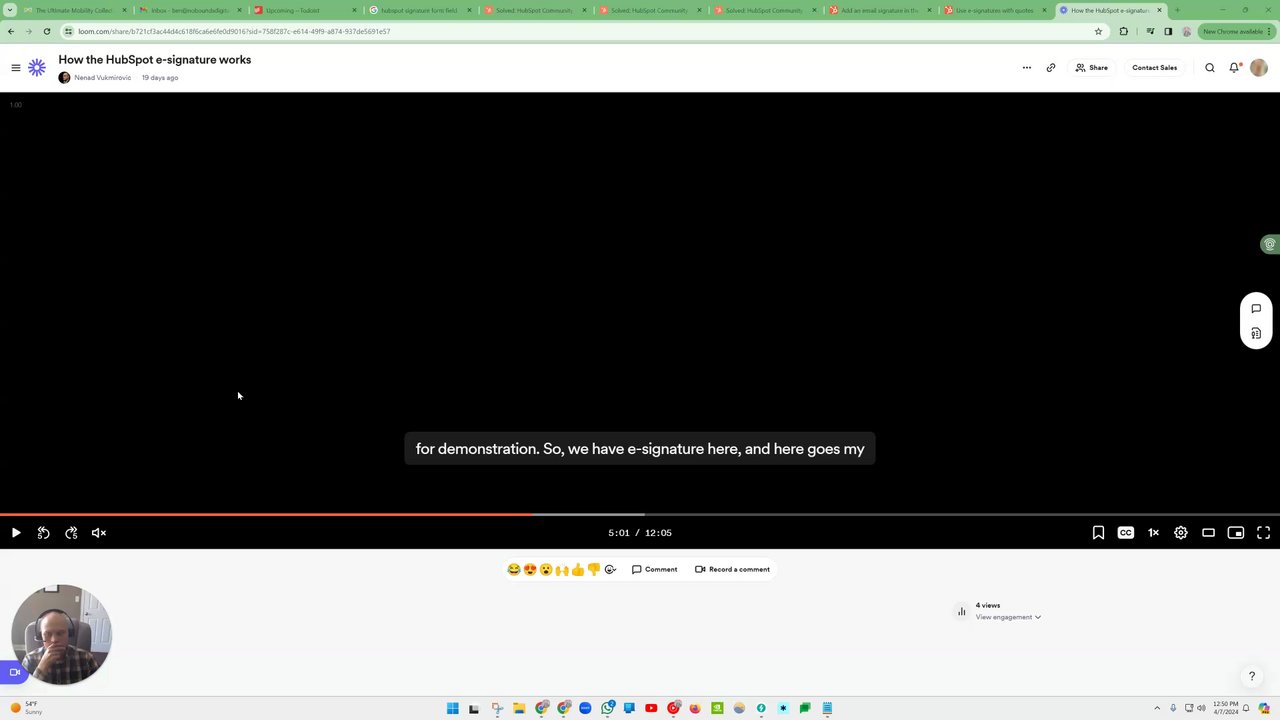Open the Chrome tab search dropdown
Viewport: 1280px width, 720px height.
pyautogui.click(x=10, y=10)
